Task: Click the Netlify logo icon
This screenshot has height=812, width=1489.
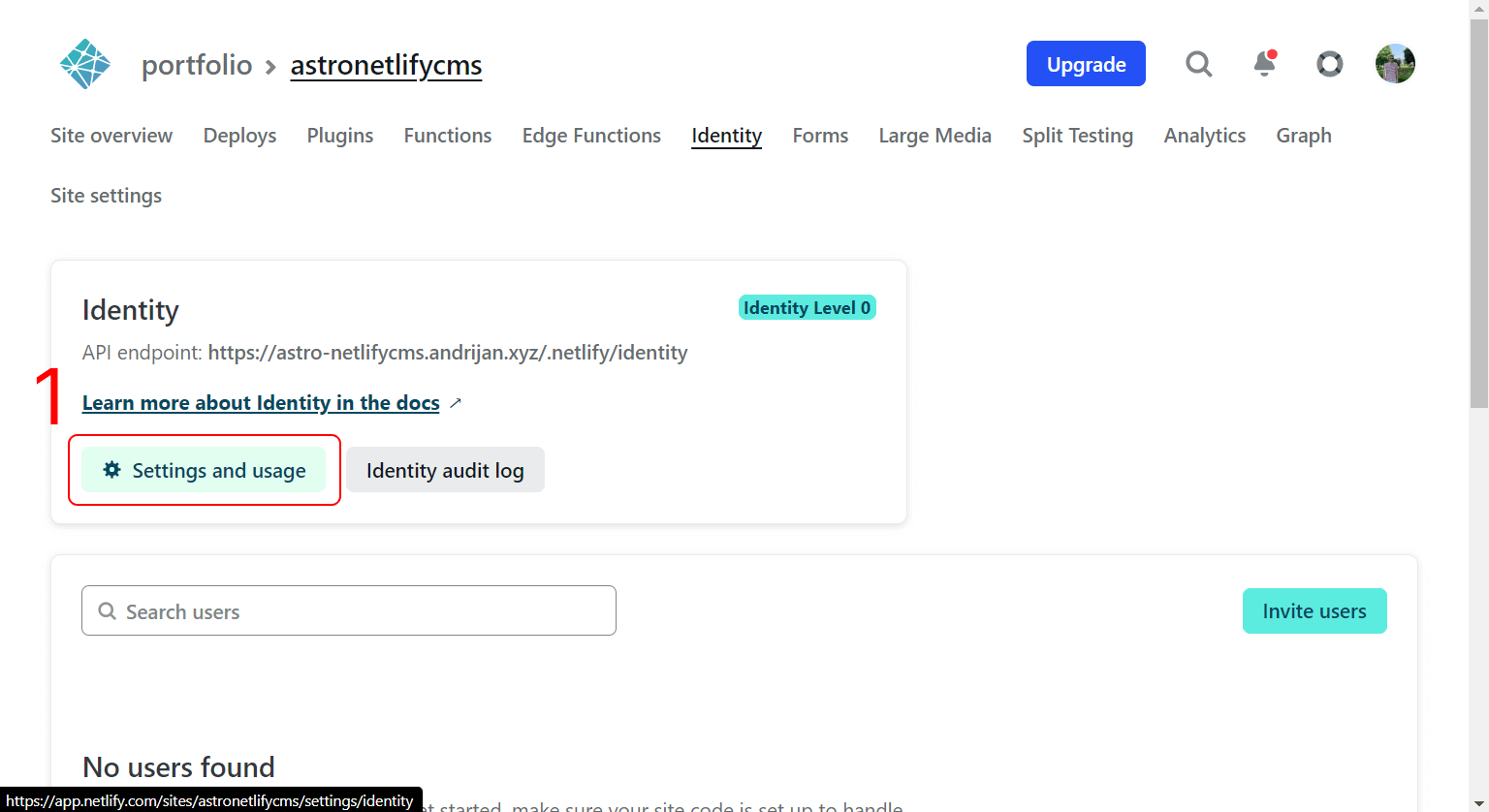Action: click(85, 64)
